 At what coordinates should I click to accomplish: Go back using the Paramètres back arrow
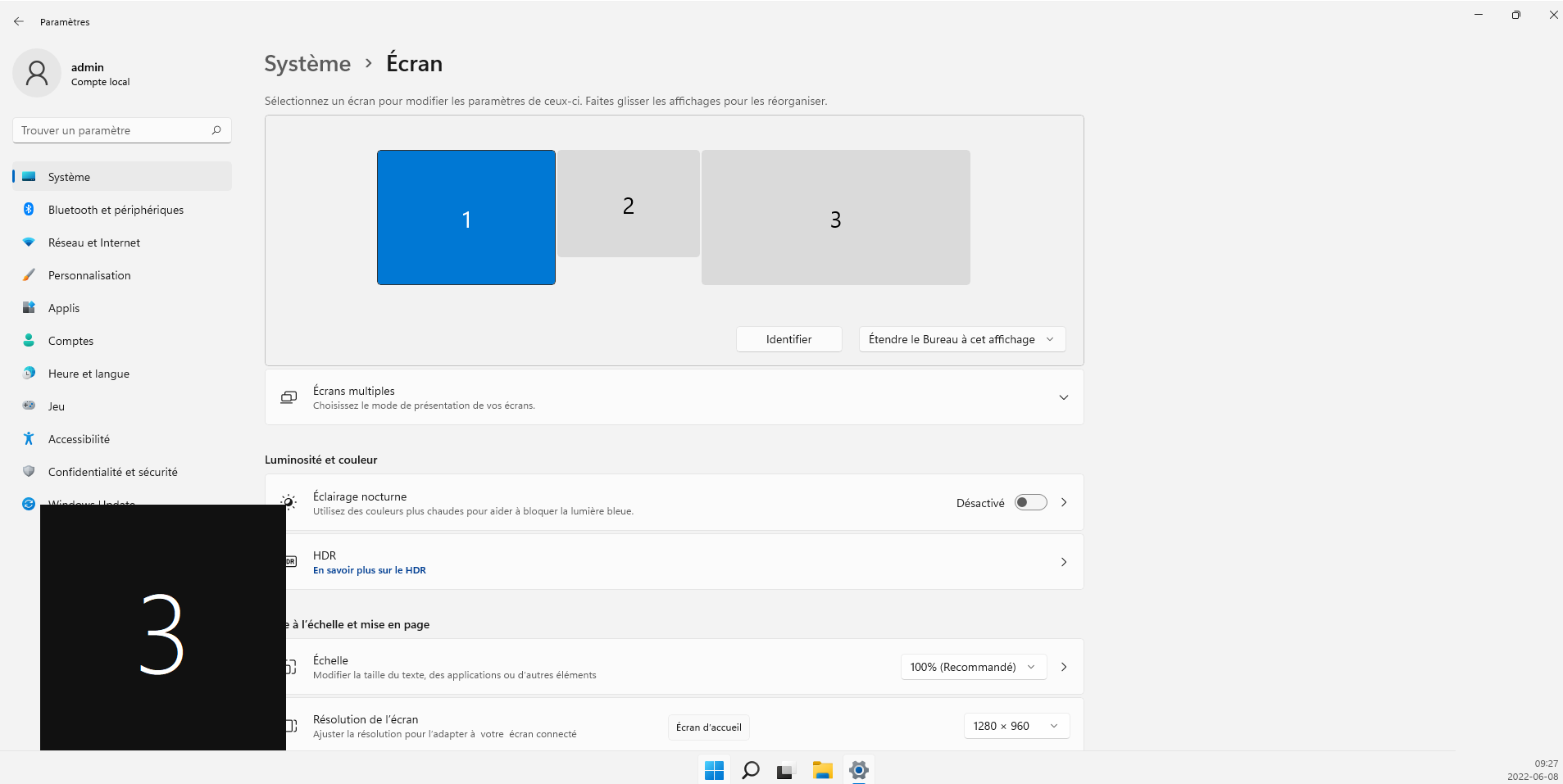(18, 20)
